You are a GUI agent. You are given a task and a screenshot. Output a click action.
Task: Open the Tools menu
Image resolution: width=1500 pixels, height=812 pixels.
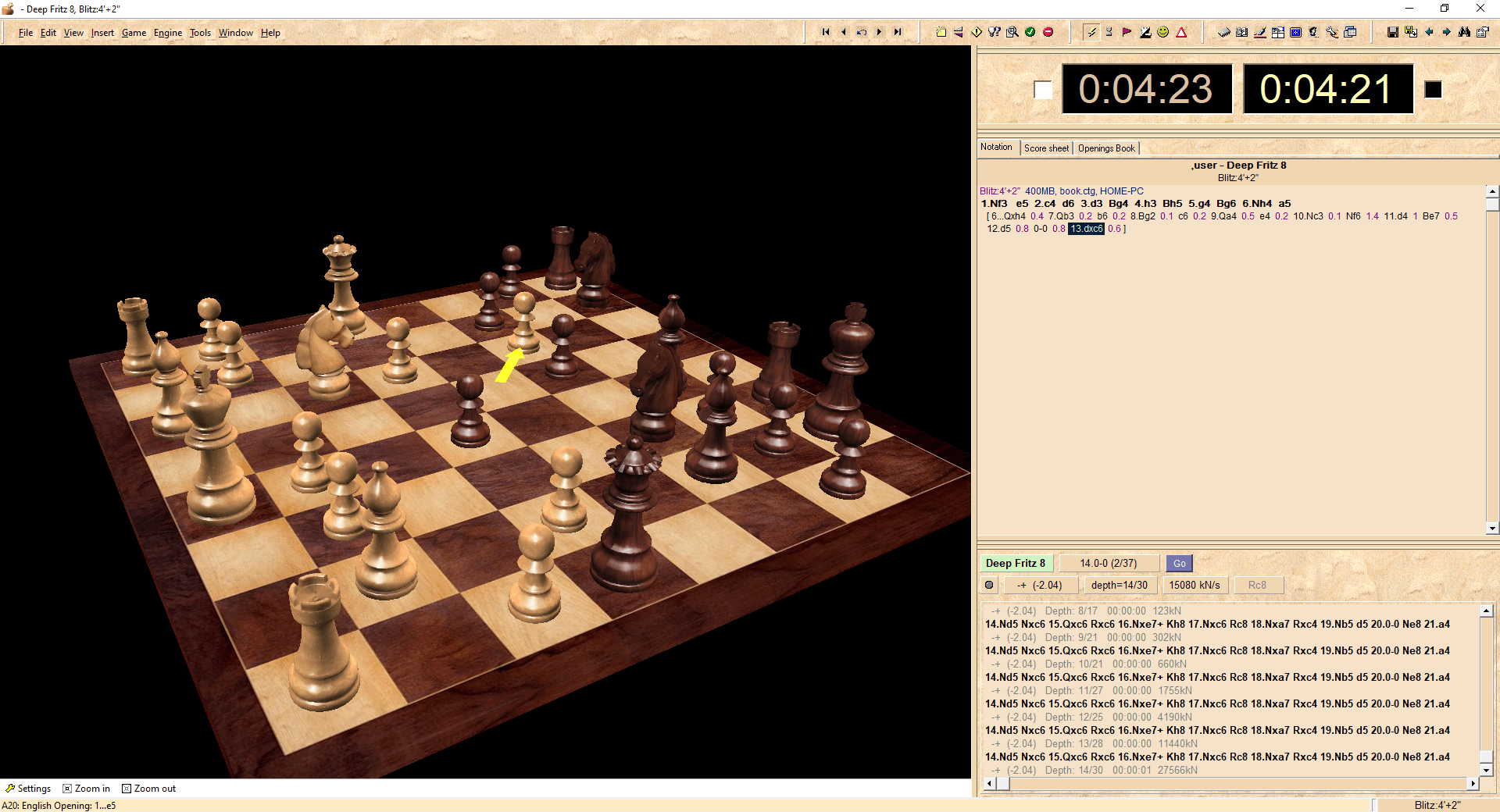point(200,33)
